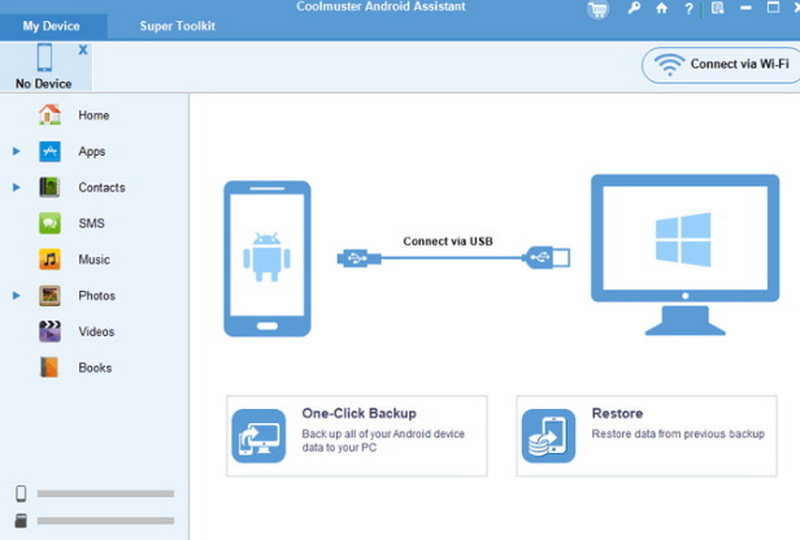Click the Contacts address book icon
The width and height of the screenshot is (800, 540).
49,187
